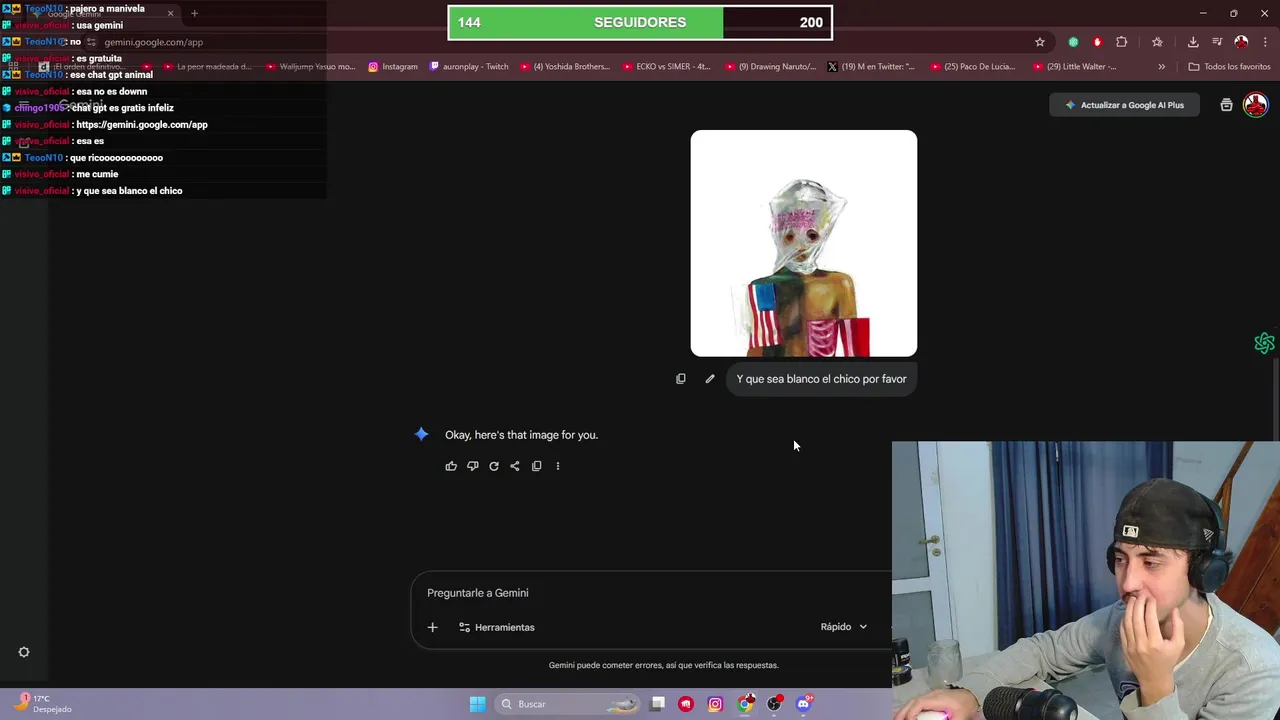Regenerate the Gemini response
Screen dimensions: 1280x720
pyautogui.click(x=494, y=466)
